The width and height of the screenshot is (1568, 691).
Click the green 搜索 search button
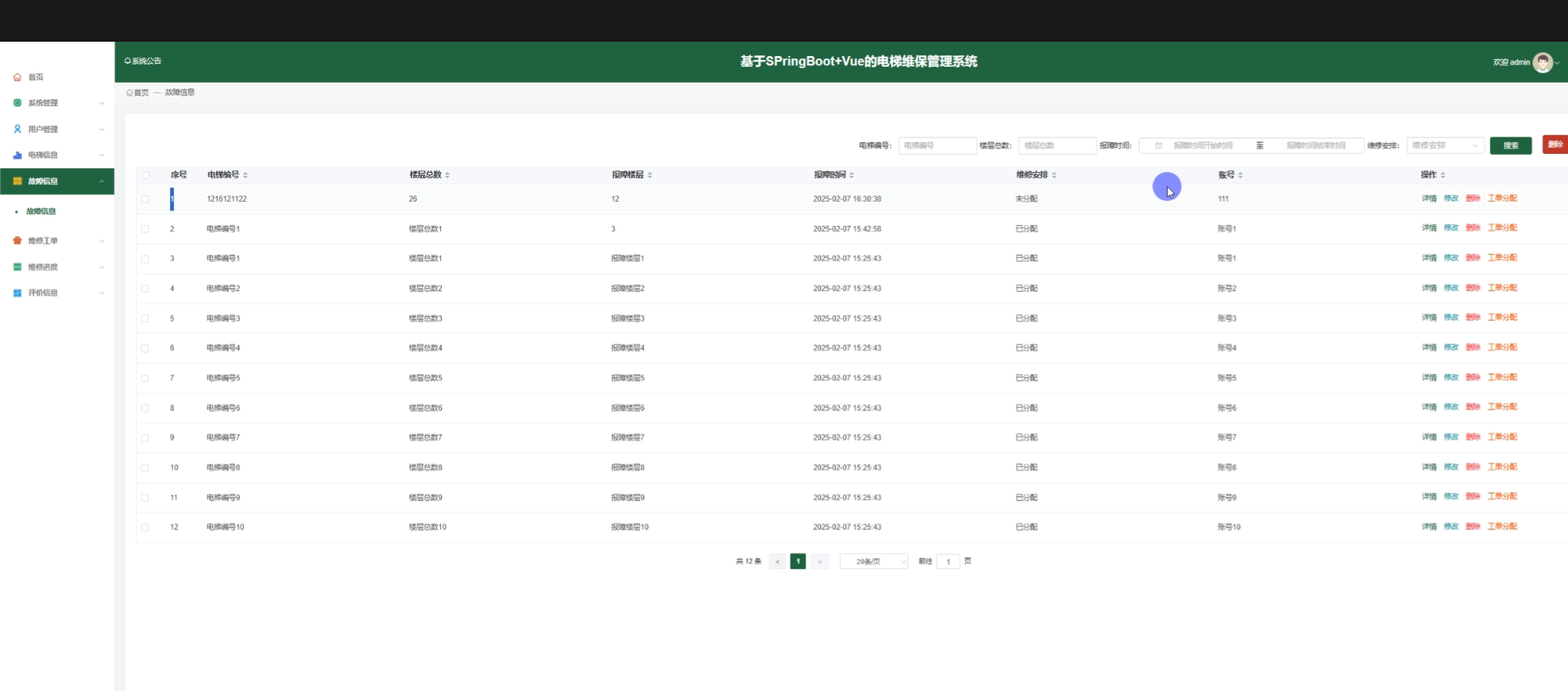(x=1510, y=146)
